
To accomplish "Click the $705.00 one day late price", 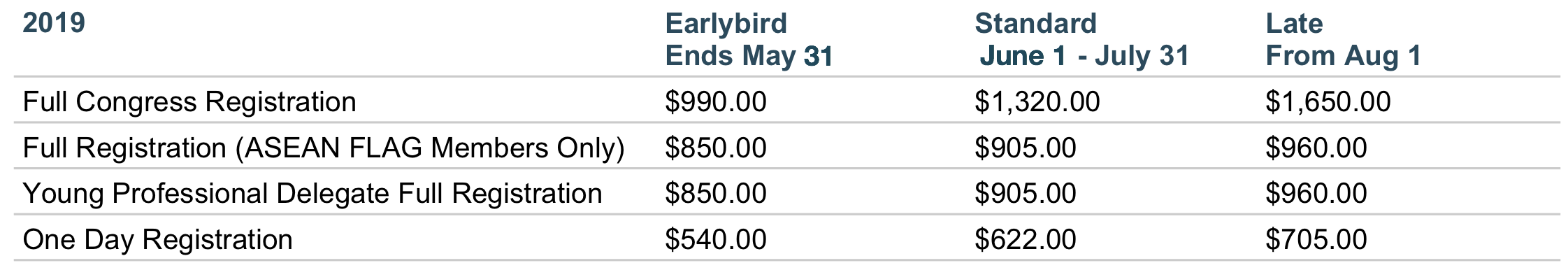I will (1316, 240).
